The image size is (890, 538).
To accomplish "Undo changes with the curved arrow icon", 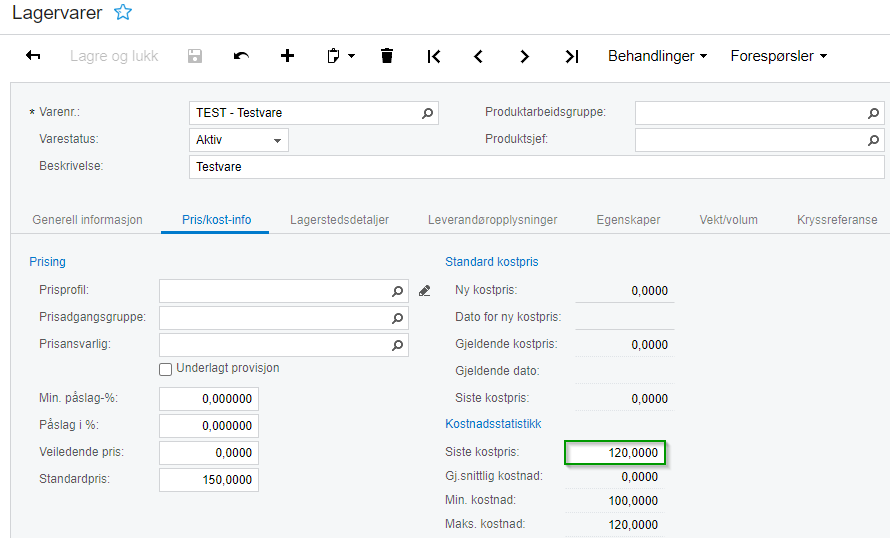I will 241,56.
